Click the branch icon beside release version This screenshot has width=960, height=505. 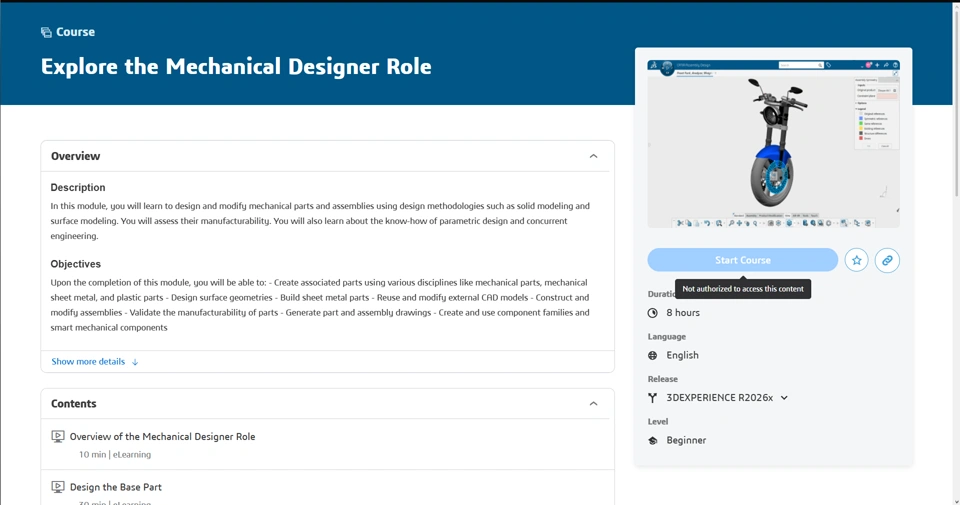click(x=653, y=398)
